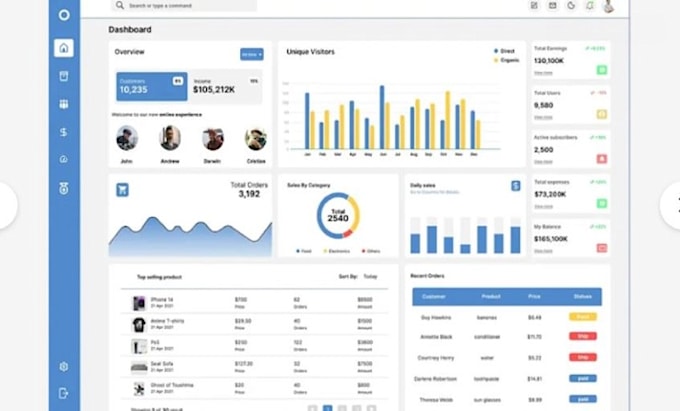680x411 pixels.
Task: Click the Product column header in Recent Orders
Action: coord(491,297)
